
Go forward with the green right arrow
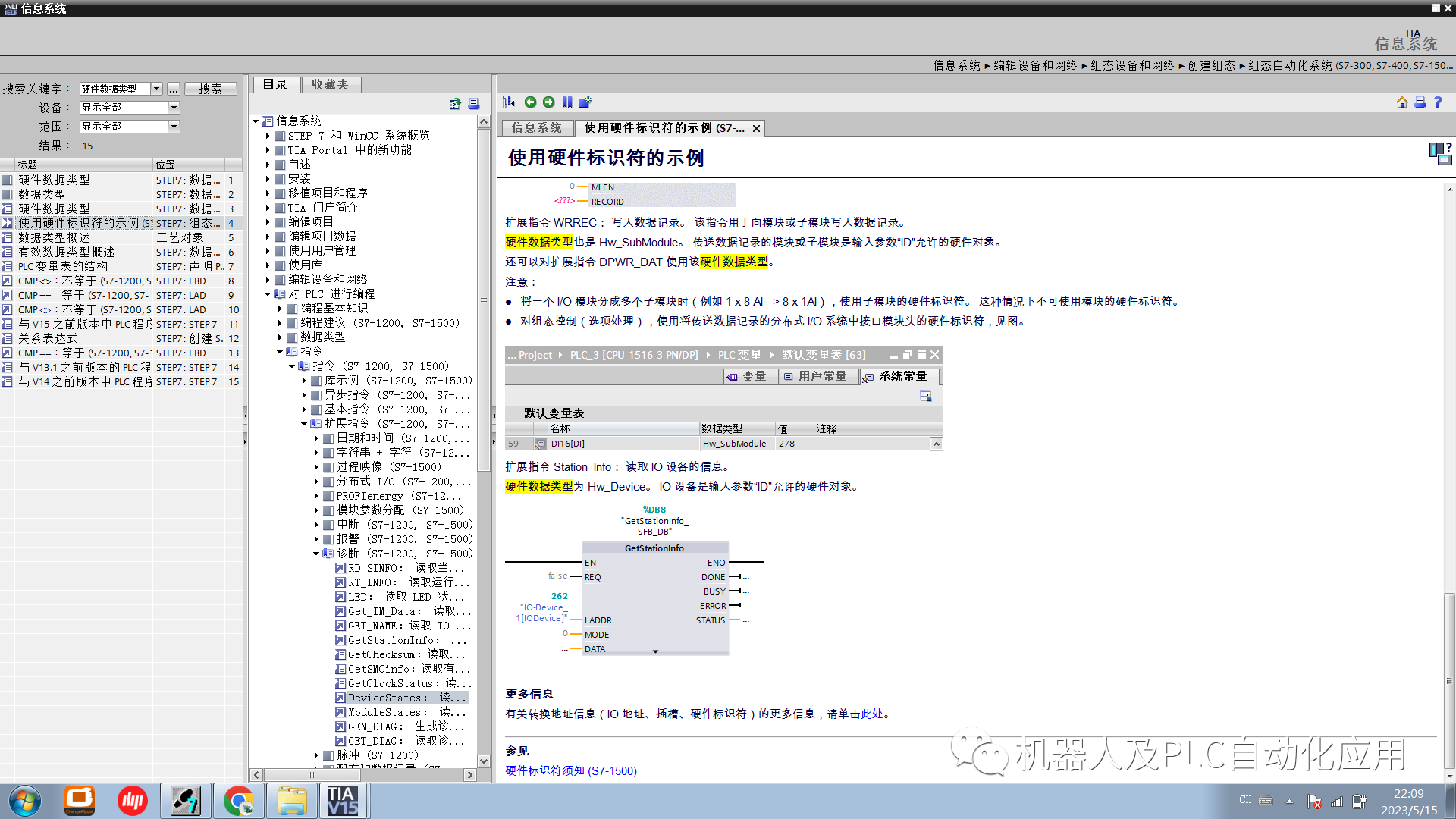click(x=548, y=102)
